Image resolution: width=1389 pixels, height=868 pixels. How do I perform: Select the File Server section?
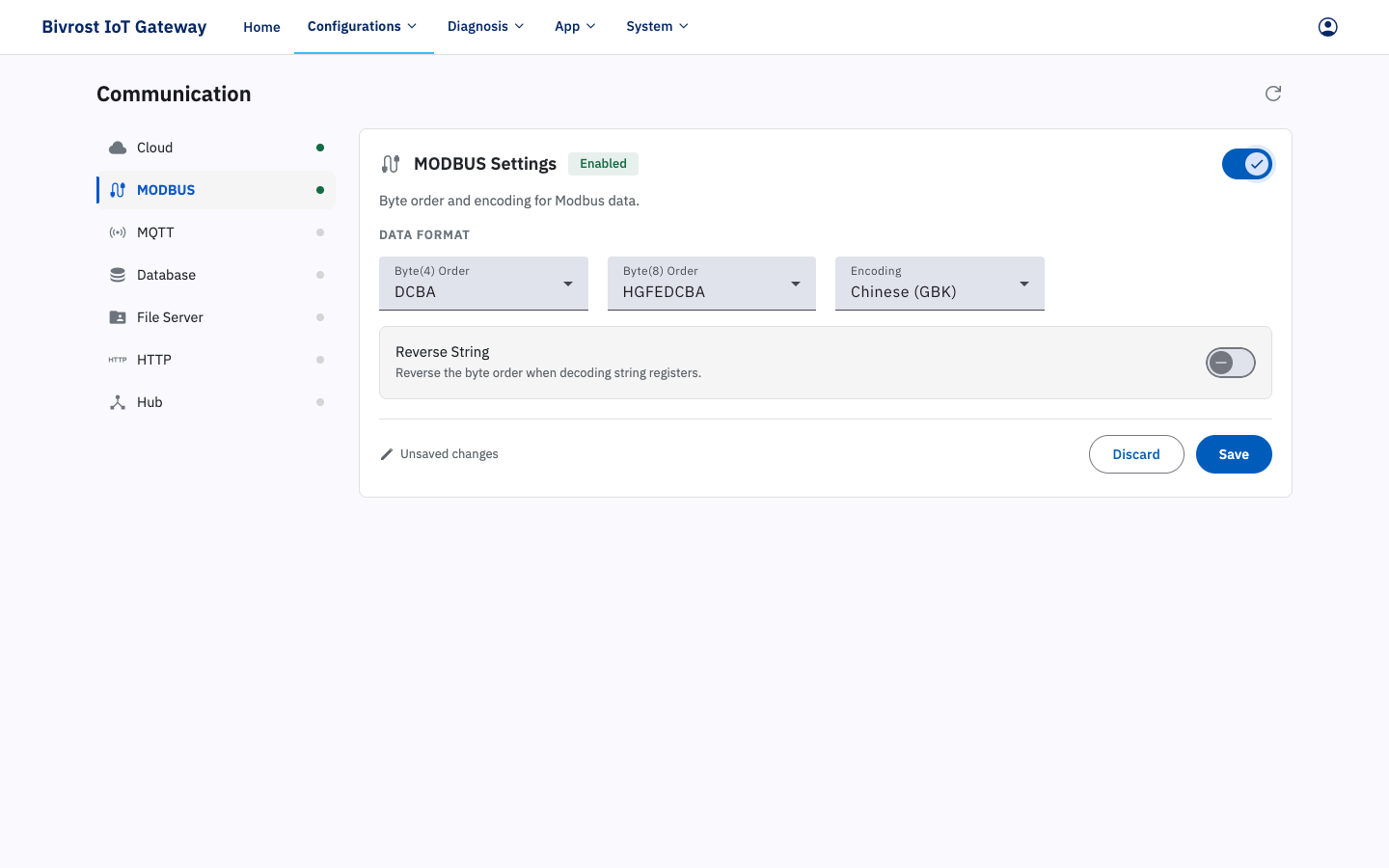click(216, 317)
